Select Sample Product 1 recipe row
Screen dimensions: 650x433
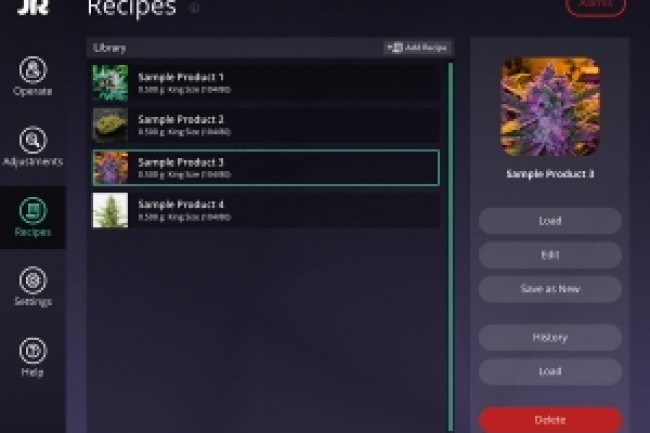[x=266, y=82]
